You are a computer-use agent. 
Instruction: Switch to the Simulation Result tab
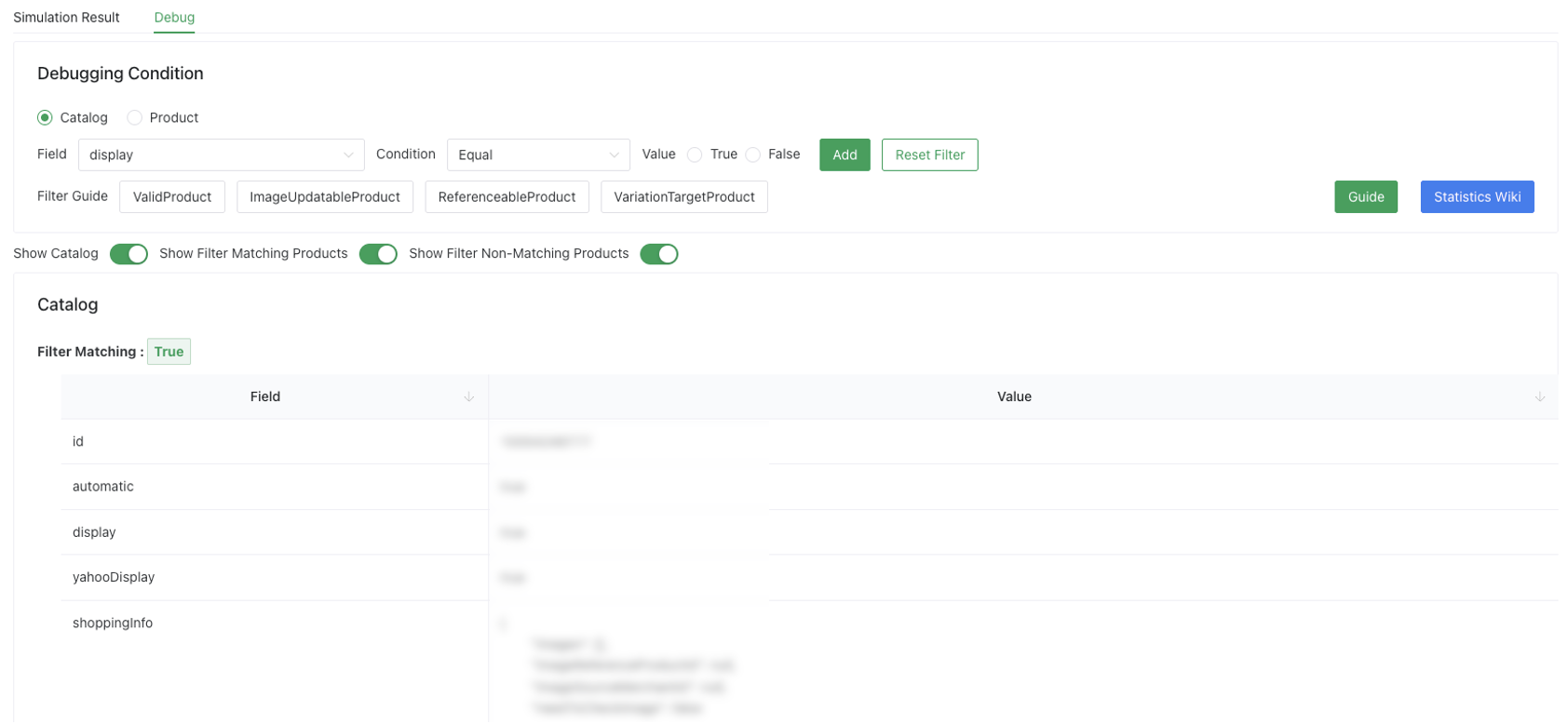(x=66, y=18)
